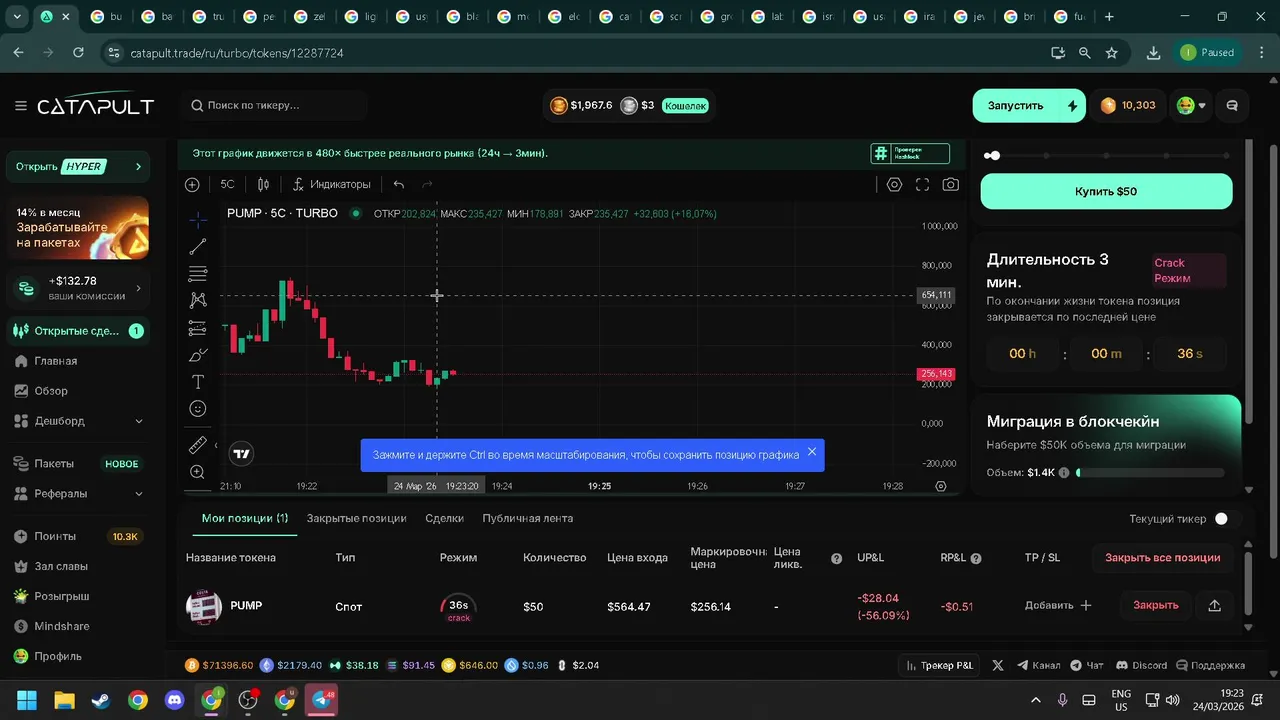The width and height of the screenshot is (1280, 720).
Task: Click the ticker search field
Action: 275,105
